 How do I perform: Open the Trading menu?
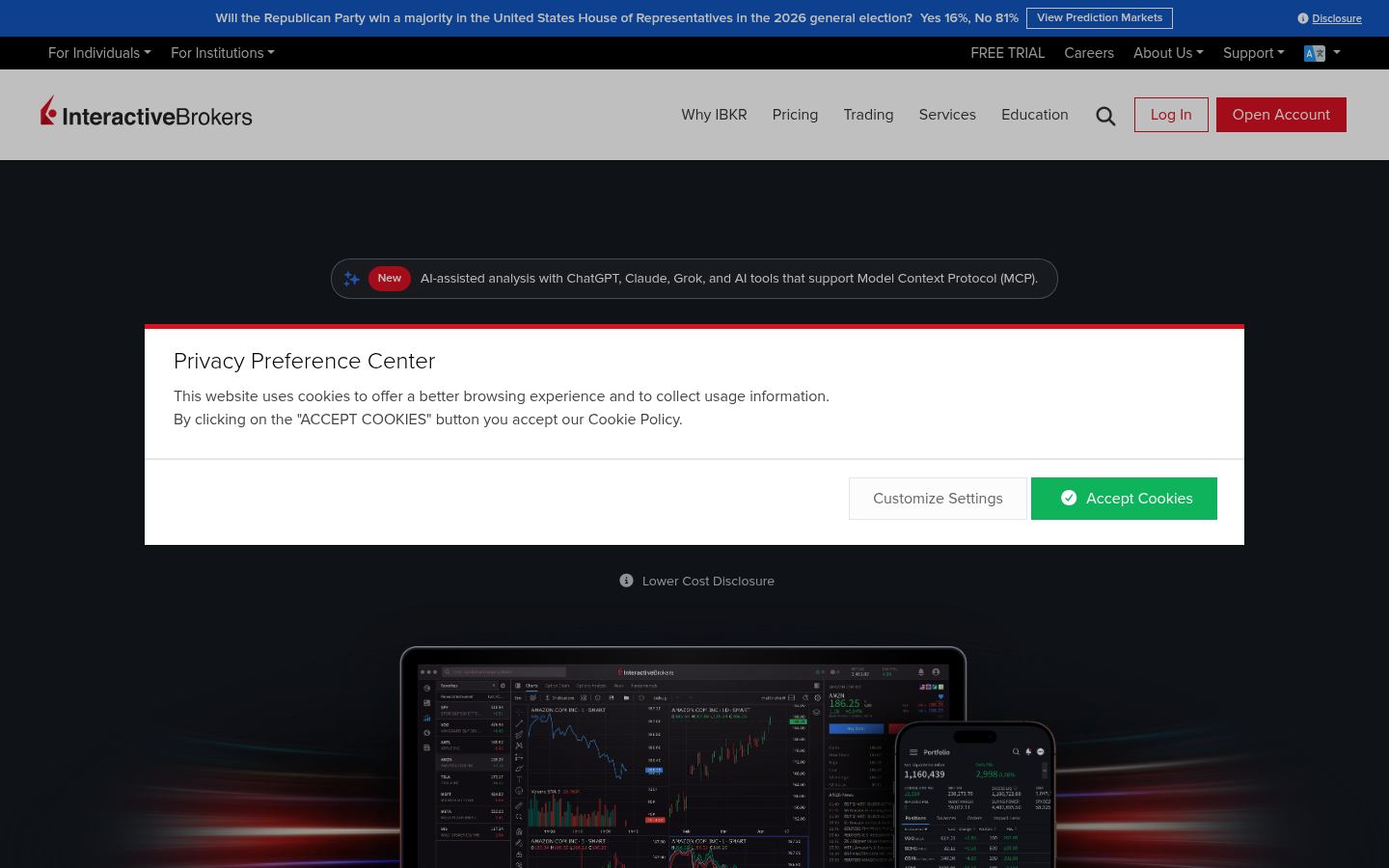pos(868,115)
